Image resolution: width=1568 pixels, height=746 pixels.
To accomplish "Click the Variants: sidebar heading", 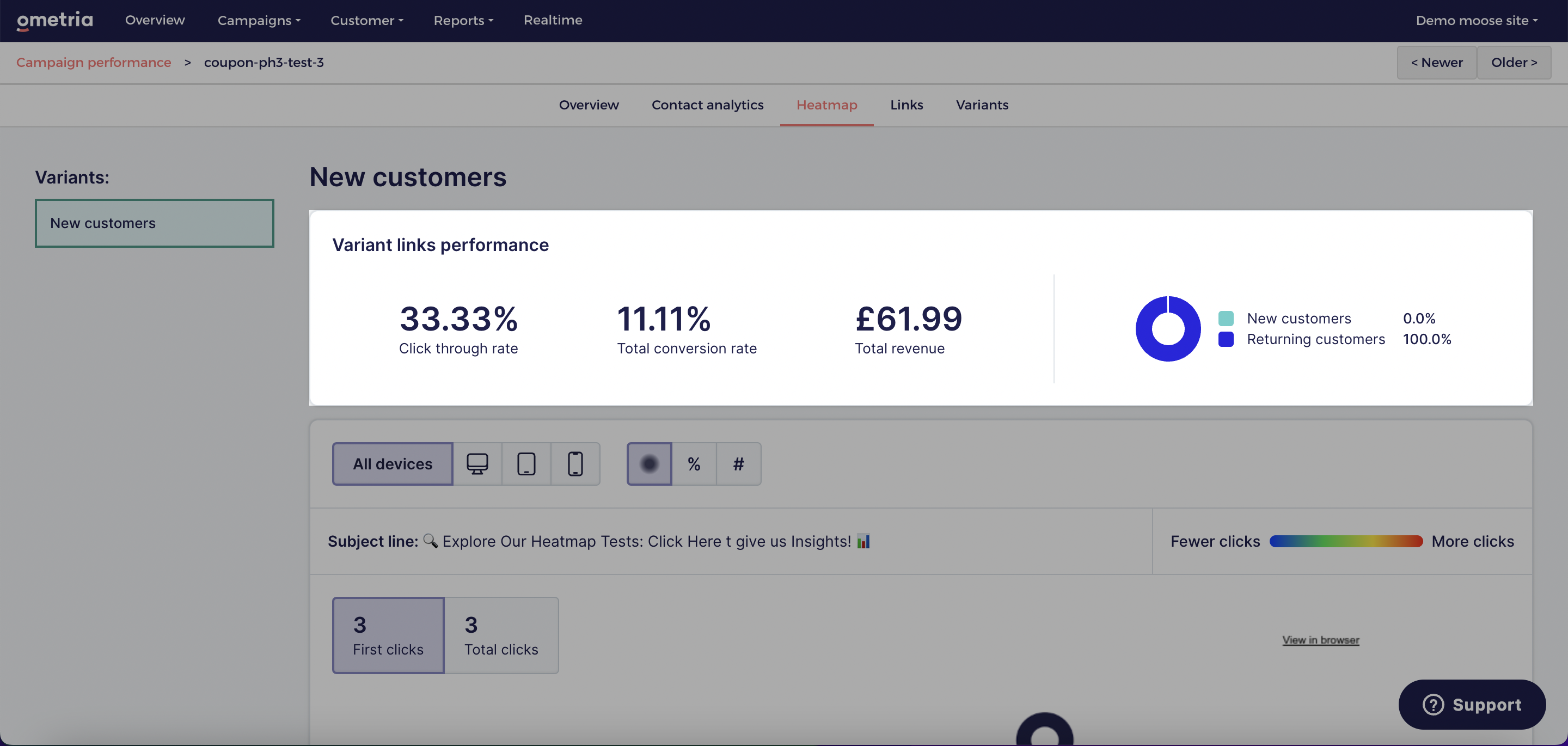I will (72, 177).
